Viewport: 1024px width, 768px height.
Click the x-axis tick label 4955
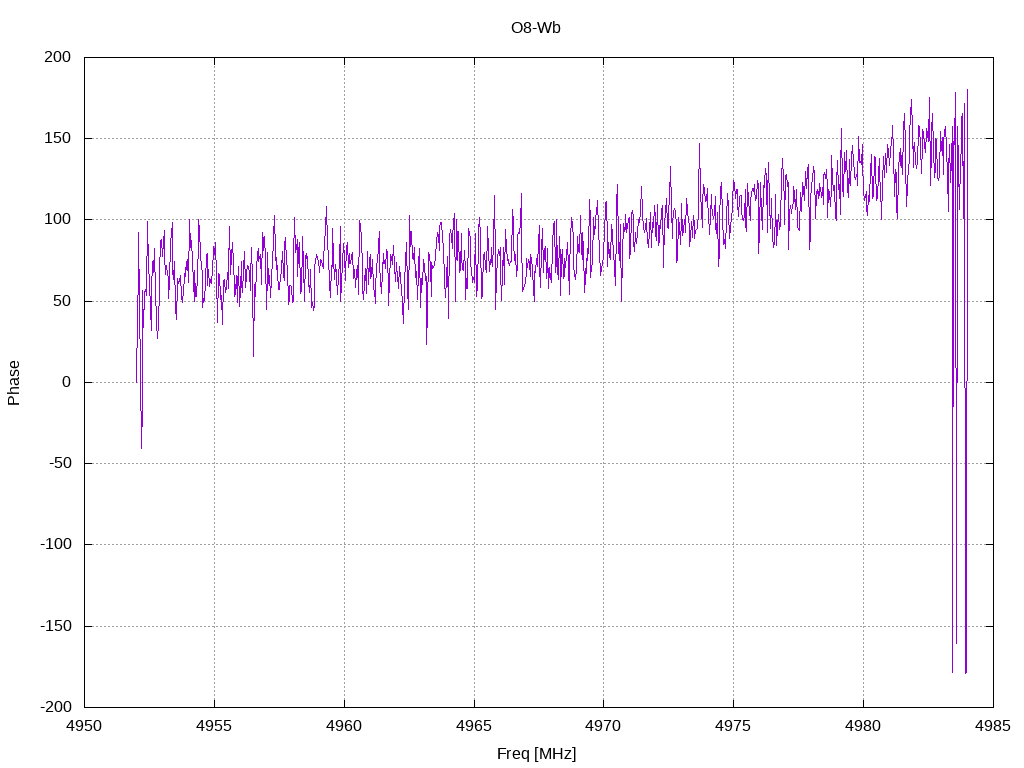(x=214, y=726)
